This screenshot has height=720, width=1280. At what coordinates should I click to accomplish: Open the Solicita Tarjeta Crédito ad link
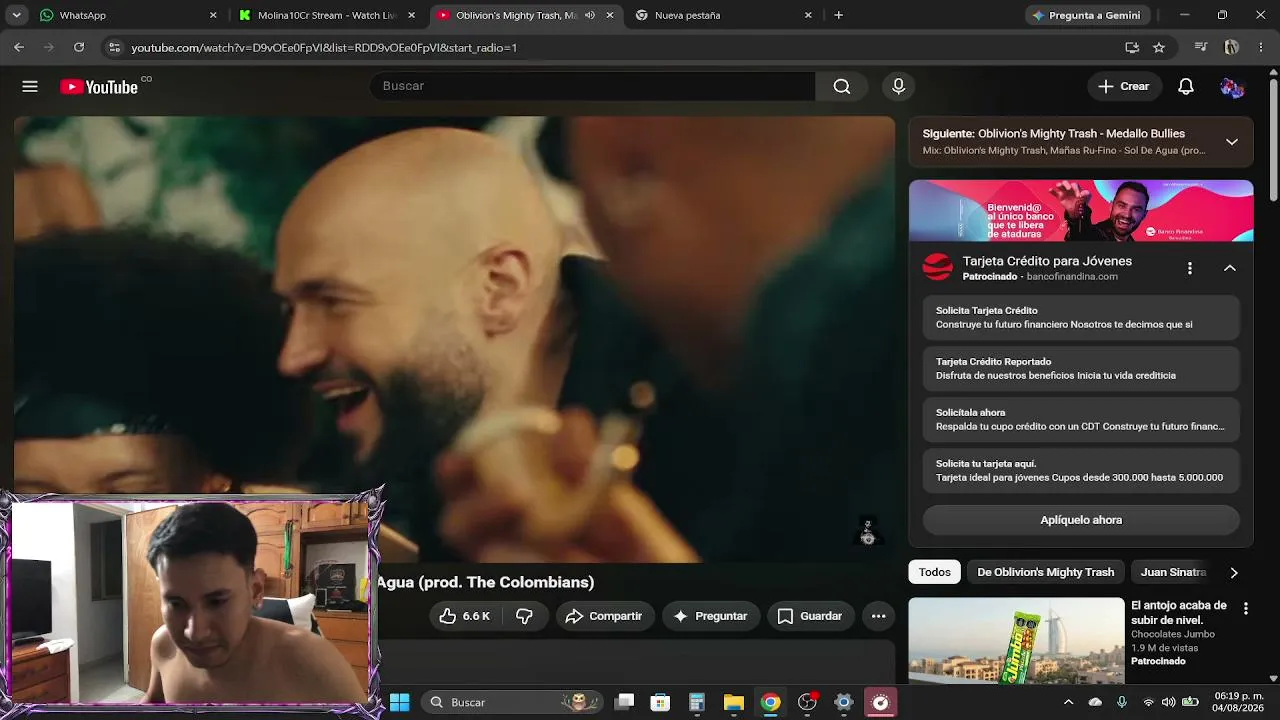[x=1081, y=318]
